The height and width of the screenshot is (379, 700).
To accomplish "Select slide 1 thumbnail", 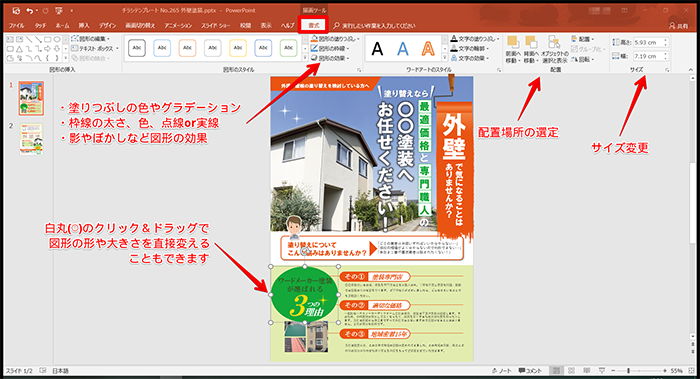I will [31, 98].
